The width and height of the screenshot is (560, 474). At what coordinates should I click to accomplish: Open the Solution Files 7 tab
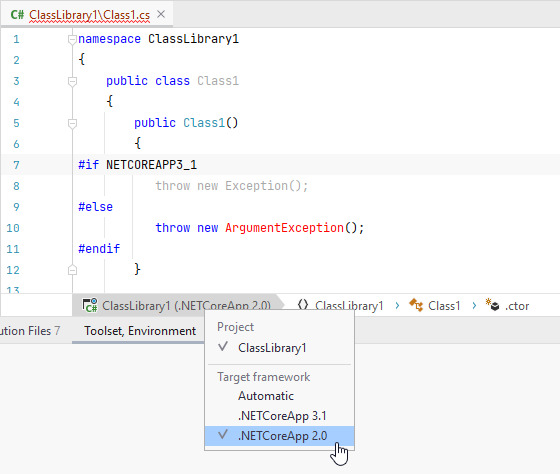pos(30,331)
